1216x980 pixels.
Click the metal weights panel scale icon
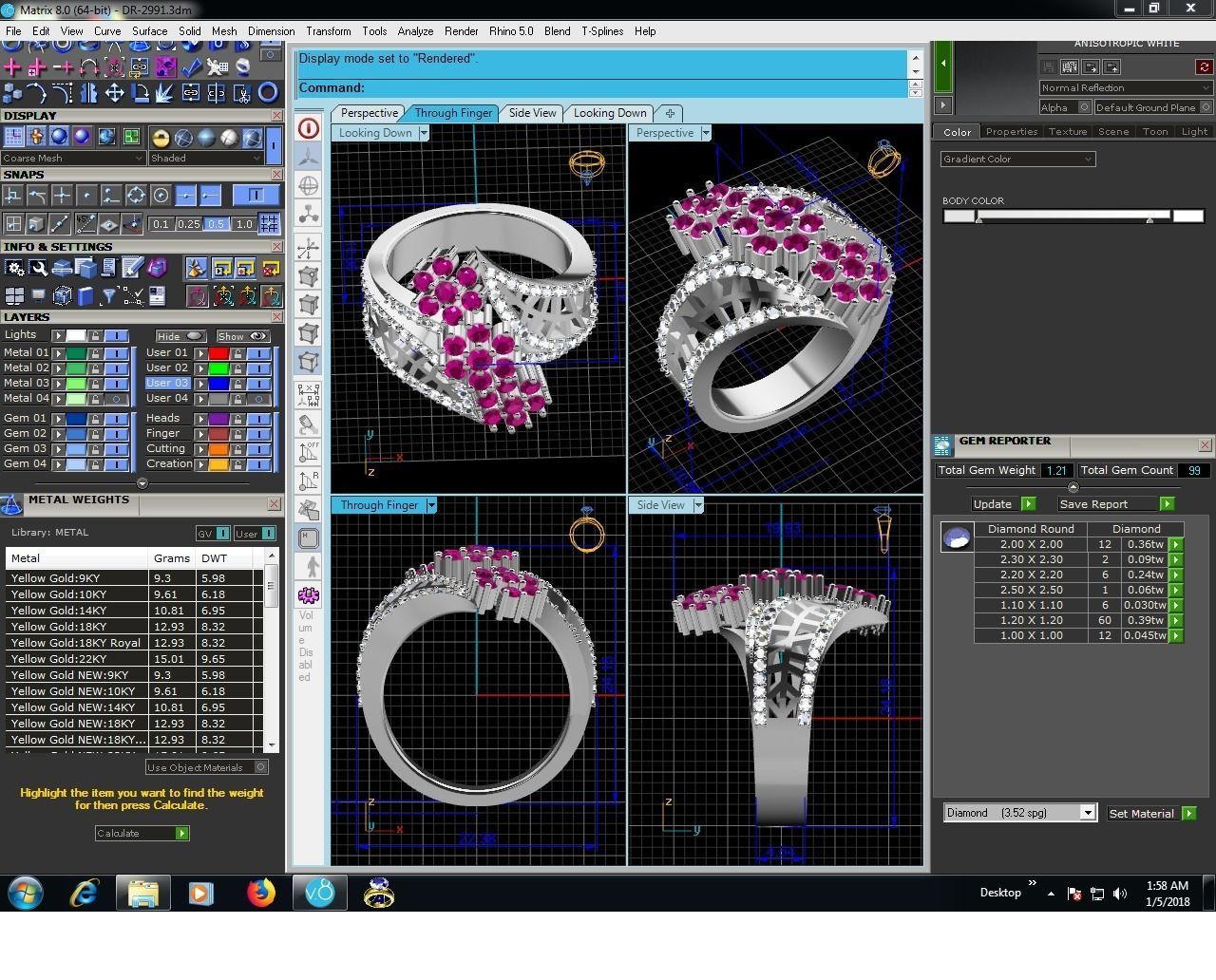tap(11, 504)
